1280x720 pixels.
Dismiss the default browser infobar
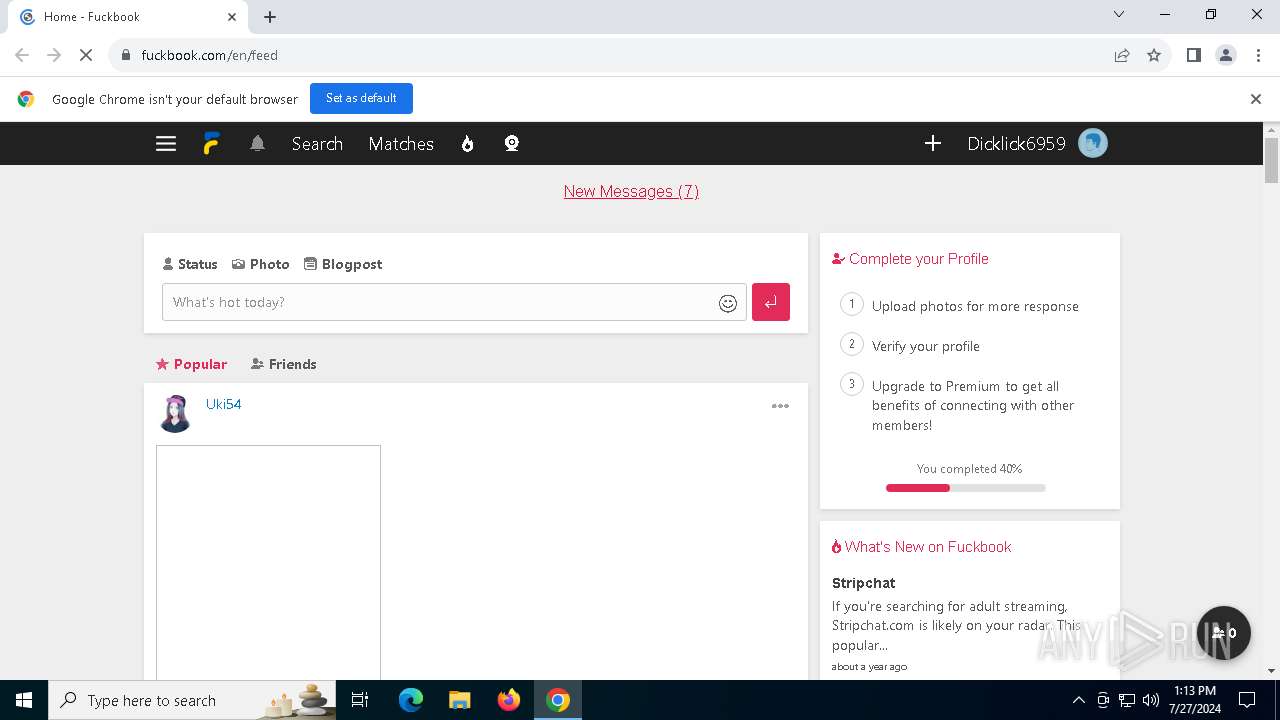[x=1256, y=99]
